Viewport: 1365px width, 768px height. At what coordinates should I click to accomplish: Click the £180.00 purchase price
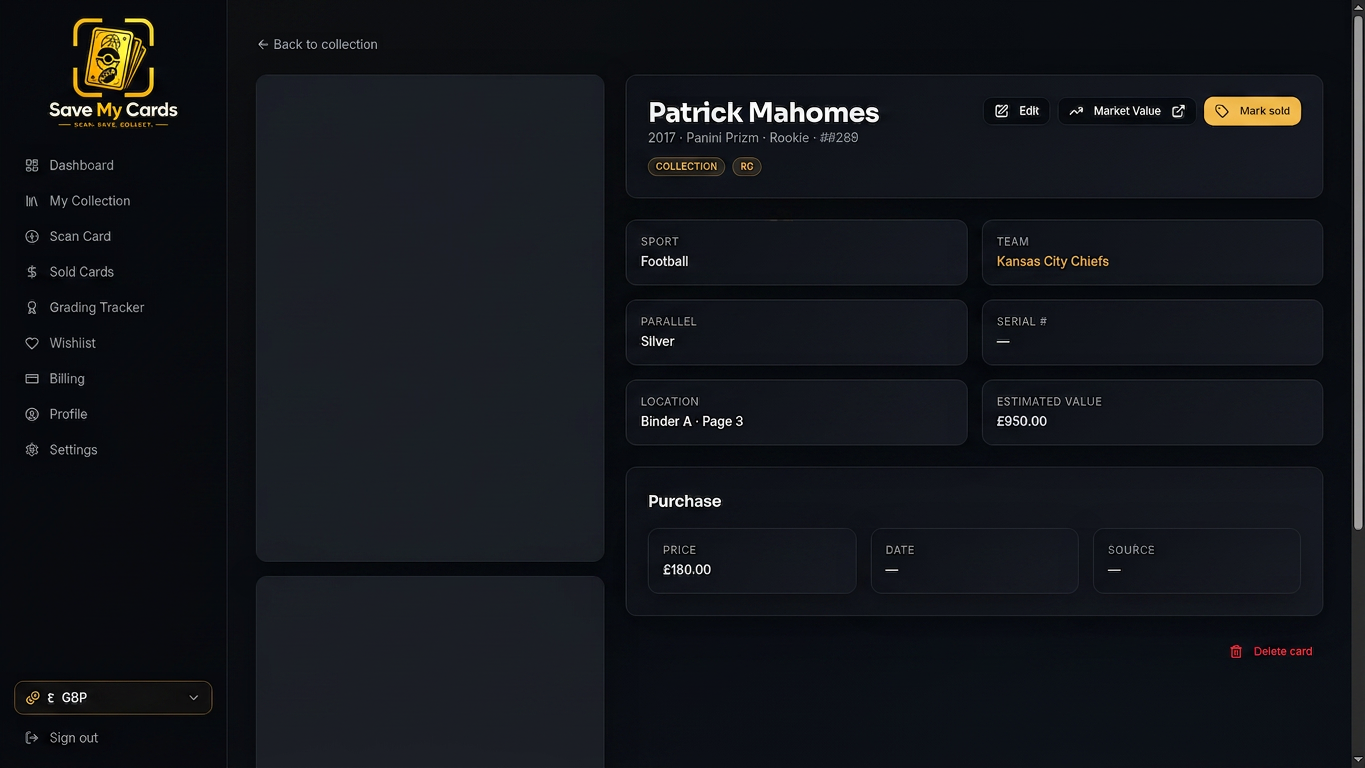click(687, 570)
